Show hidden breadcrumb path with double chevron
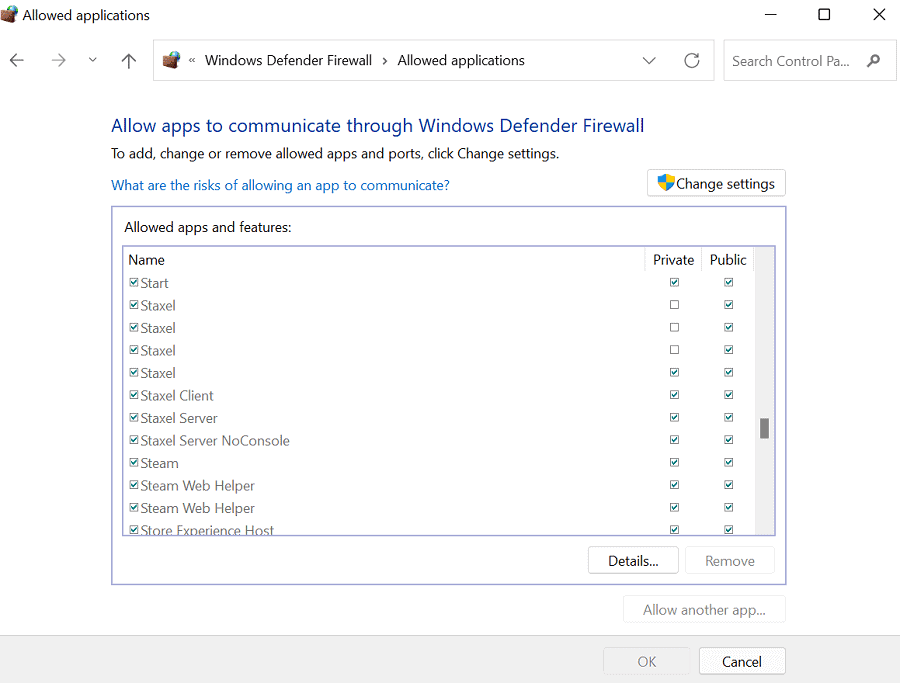Screen dimensions: 900x683 tap(192, 60)
